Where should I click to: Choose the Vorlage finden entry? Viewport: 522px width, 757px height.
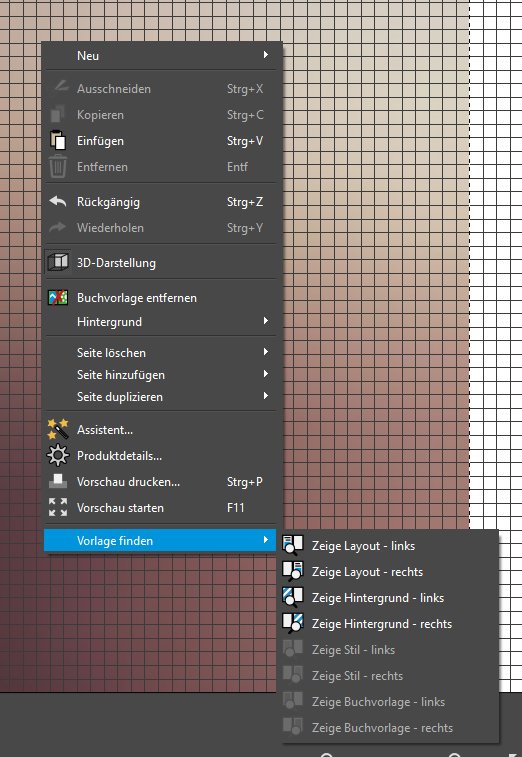pos(160,540)
